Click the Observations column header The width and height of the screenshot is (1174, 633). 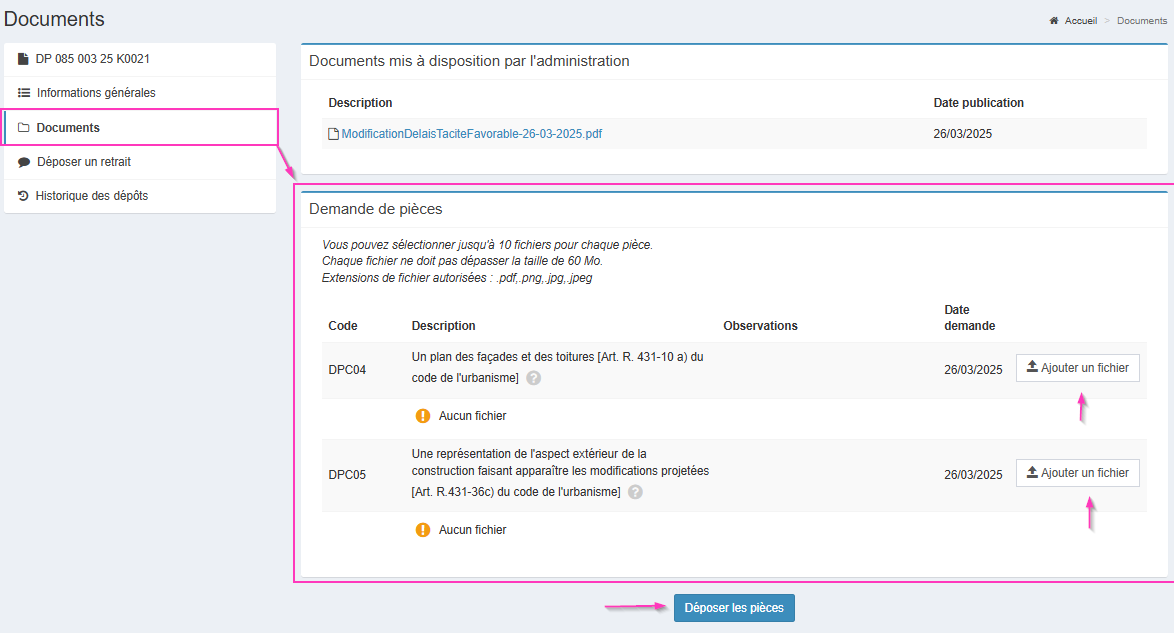coord(760,326)
